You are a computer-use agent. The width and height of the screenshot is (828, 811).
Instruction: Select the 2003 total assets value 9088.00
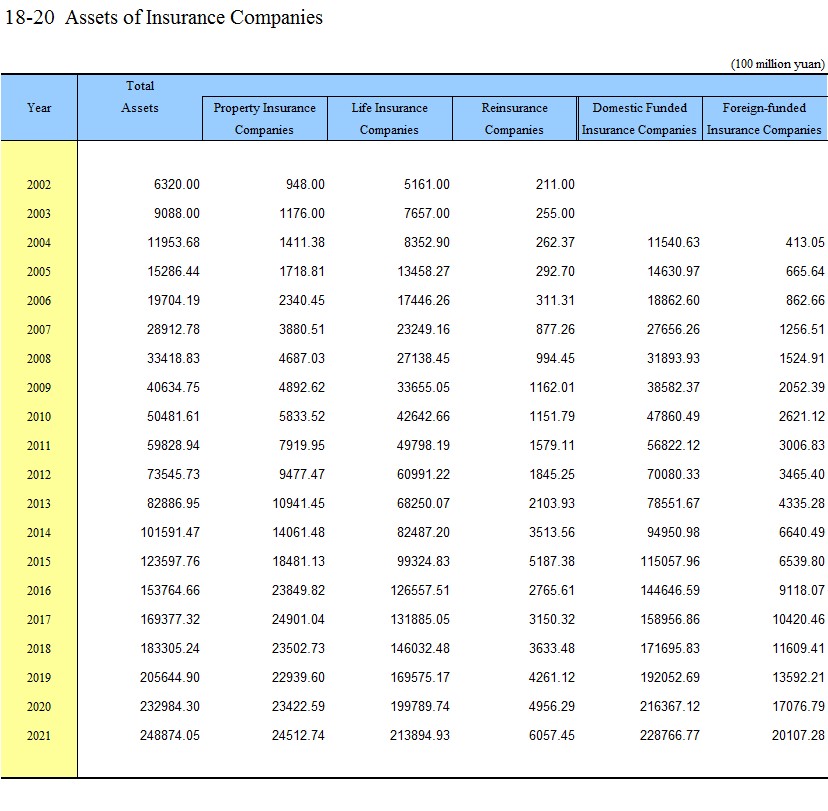coord(177,214)
